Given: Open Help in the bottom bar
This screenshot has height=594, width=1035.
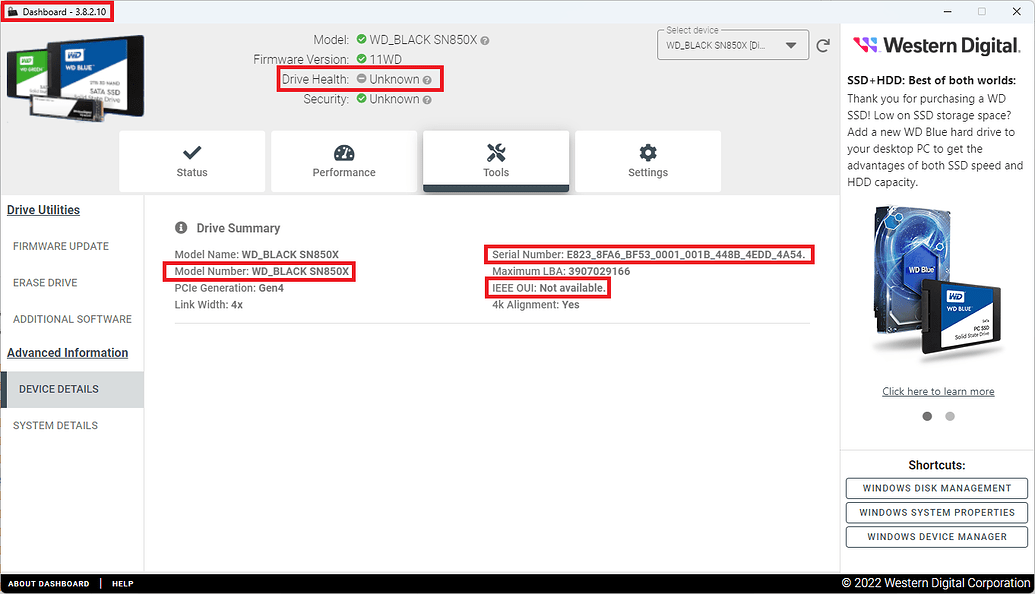Looking at the screenshot, I should click(x=122, y=583).
